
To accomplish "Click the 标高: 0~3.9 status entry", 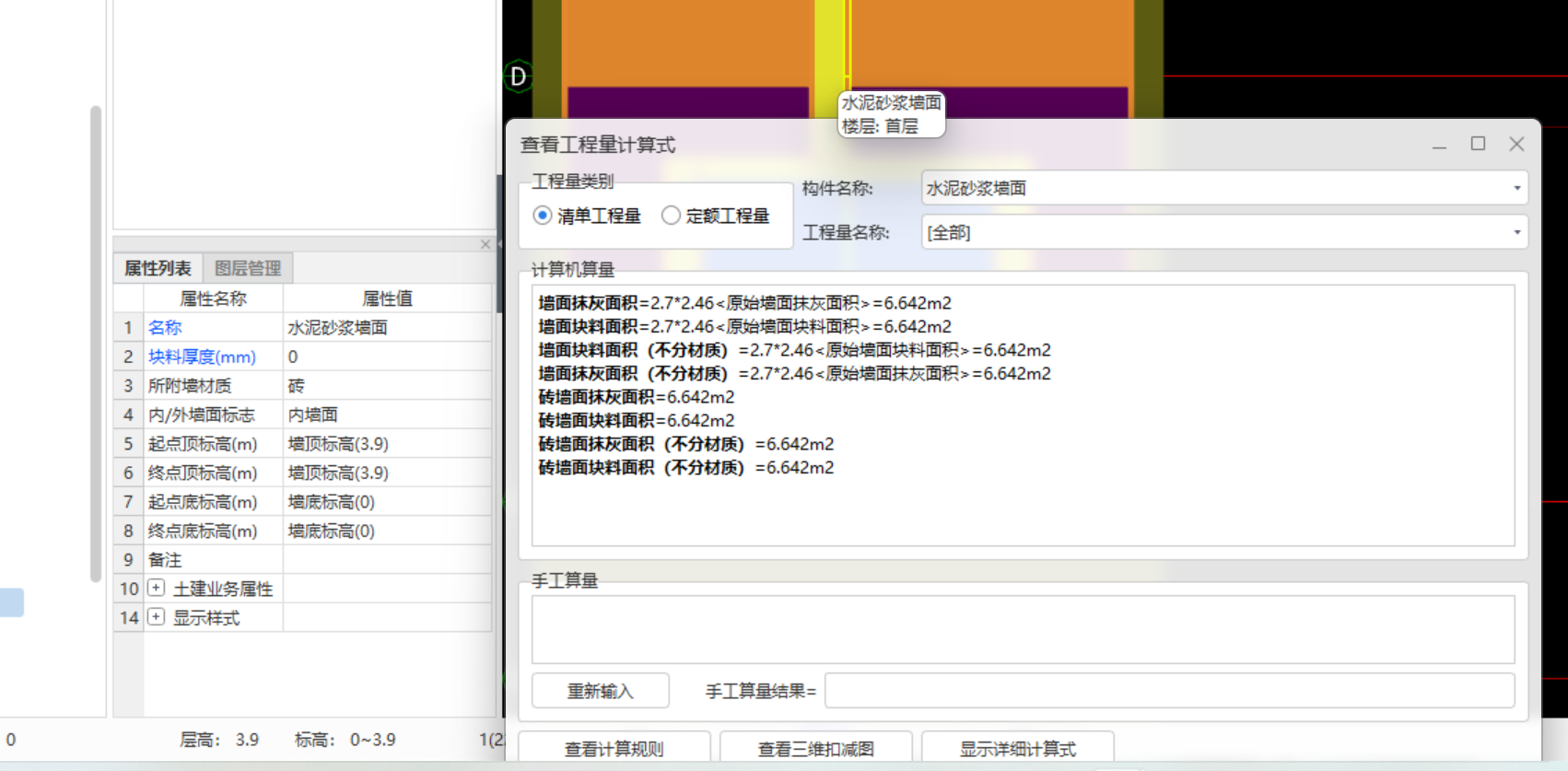I will point(345,740).
